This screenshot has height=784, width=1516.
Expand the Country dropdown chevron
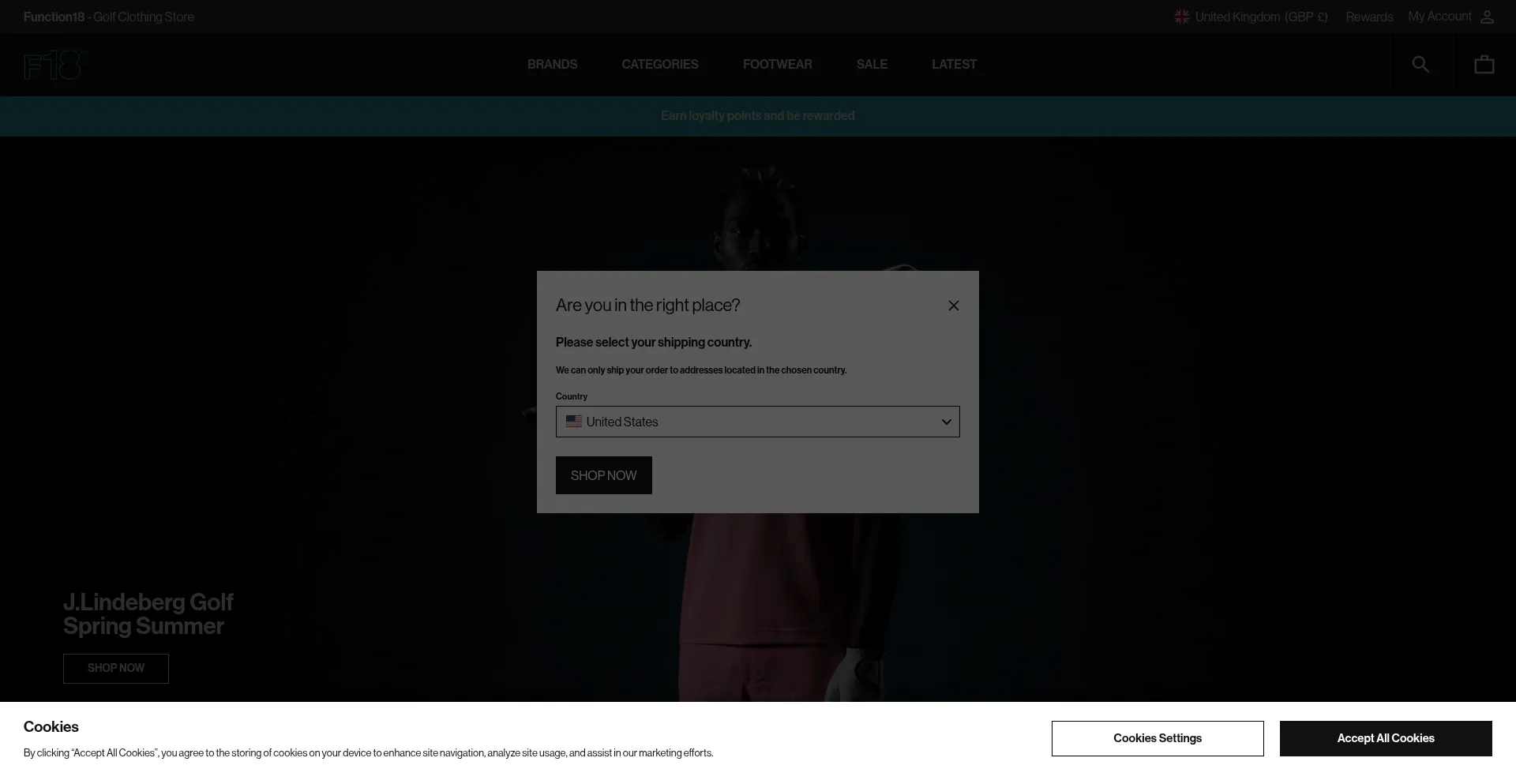click(946, 422)
